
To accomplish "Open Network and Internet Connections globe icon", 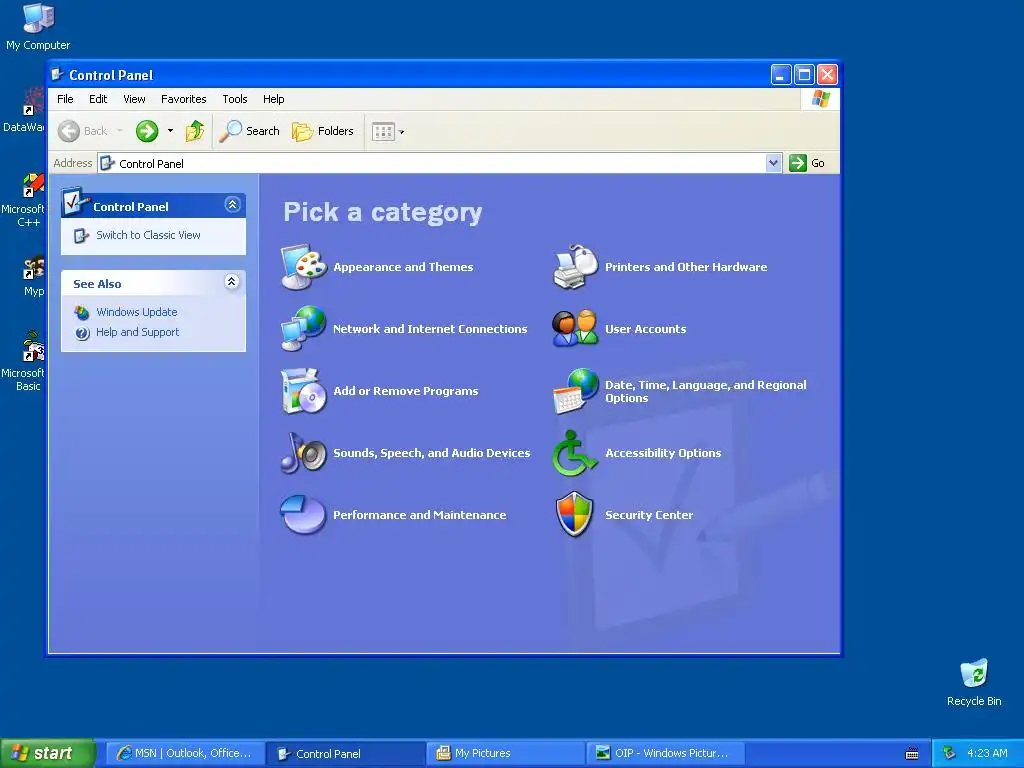I will click(x=304, y=328).
